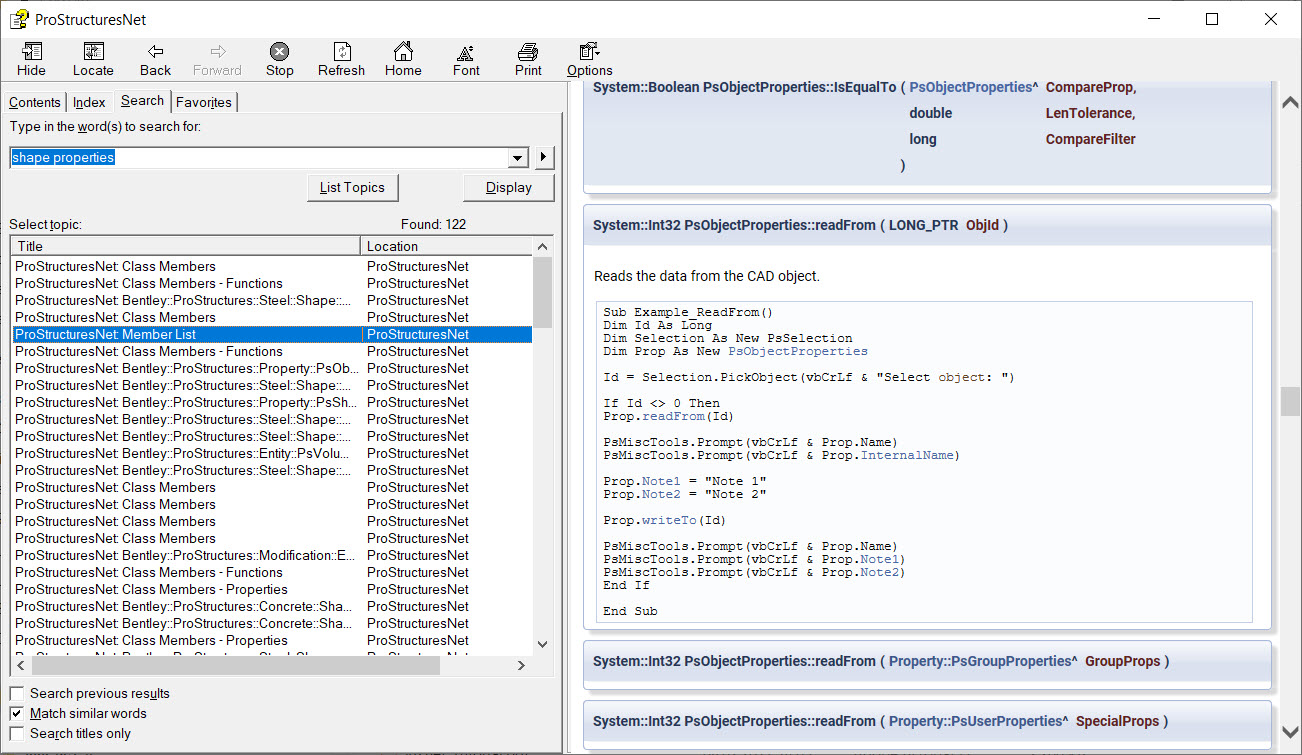Open the Favorites tab

tap(203, 102)
